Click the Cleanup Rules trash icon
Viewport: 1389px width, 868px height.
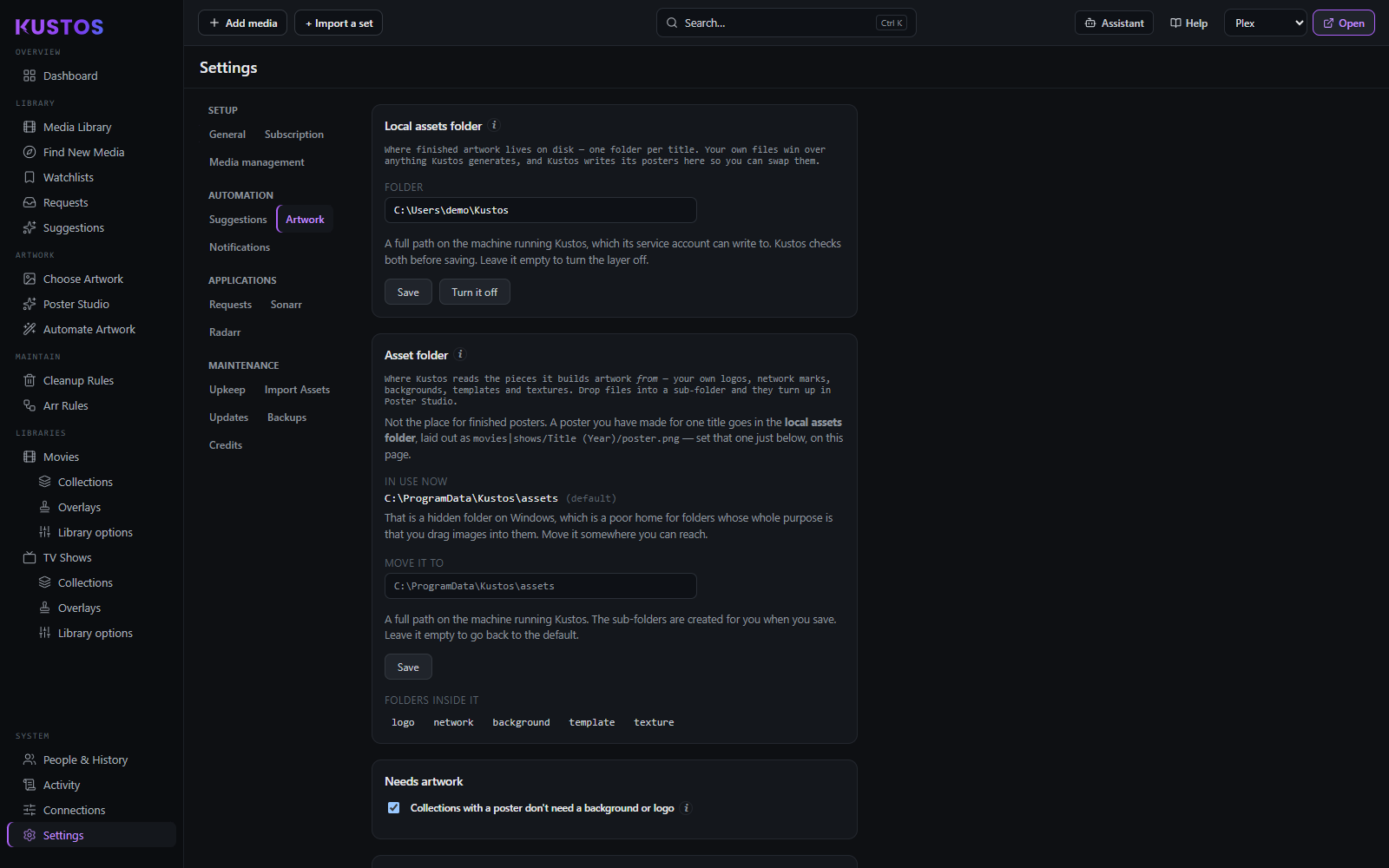pyautogui.click(x=30, y=380)
